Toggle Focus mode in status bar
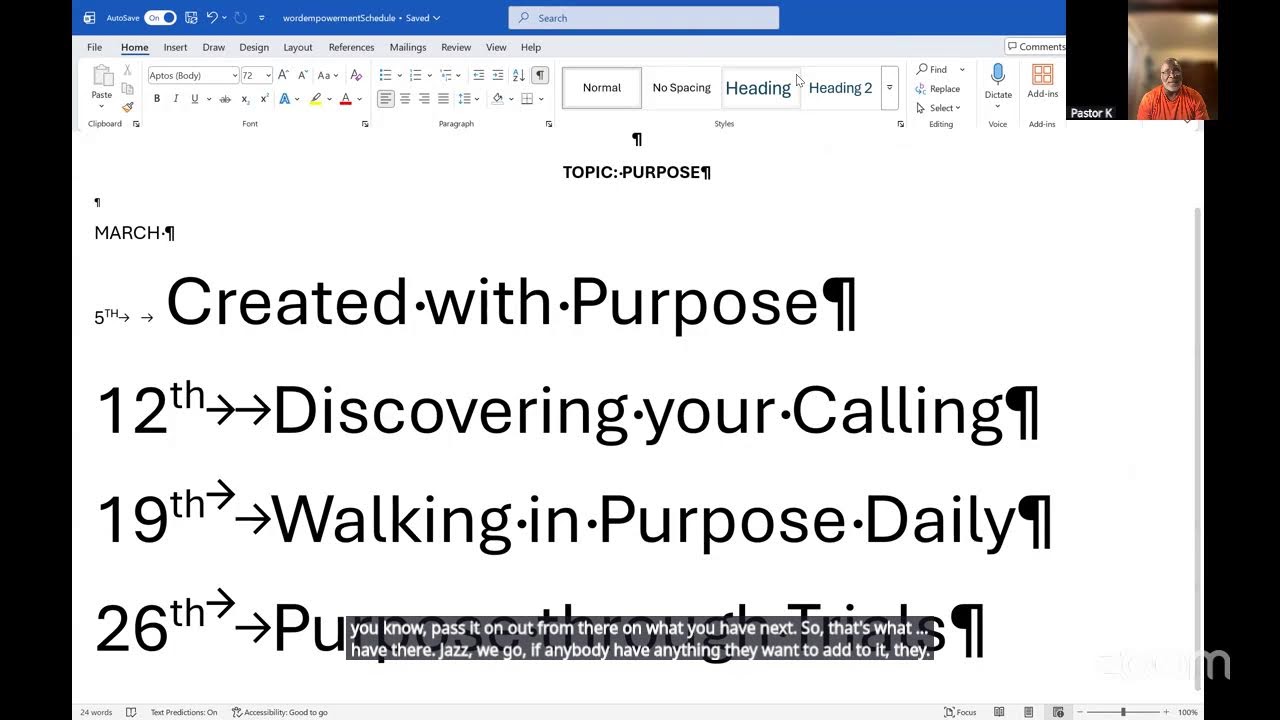The image size is (1280, 720). click(960, 712)
